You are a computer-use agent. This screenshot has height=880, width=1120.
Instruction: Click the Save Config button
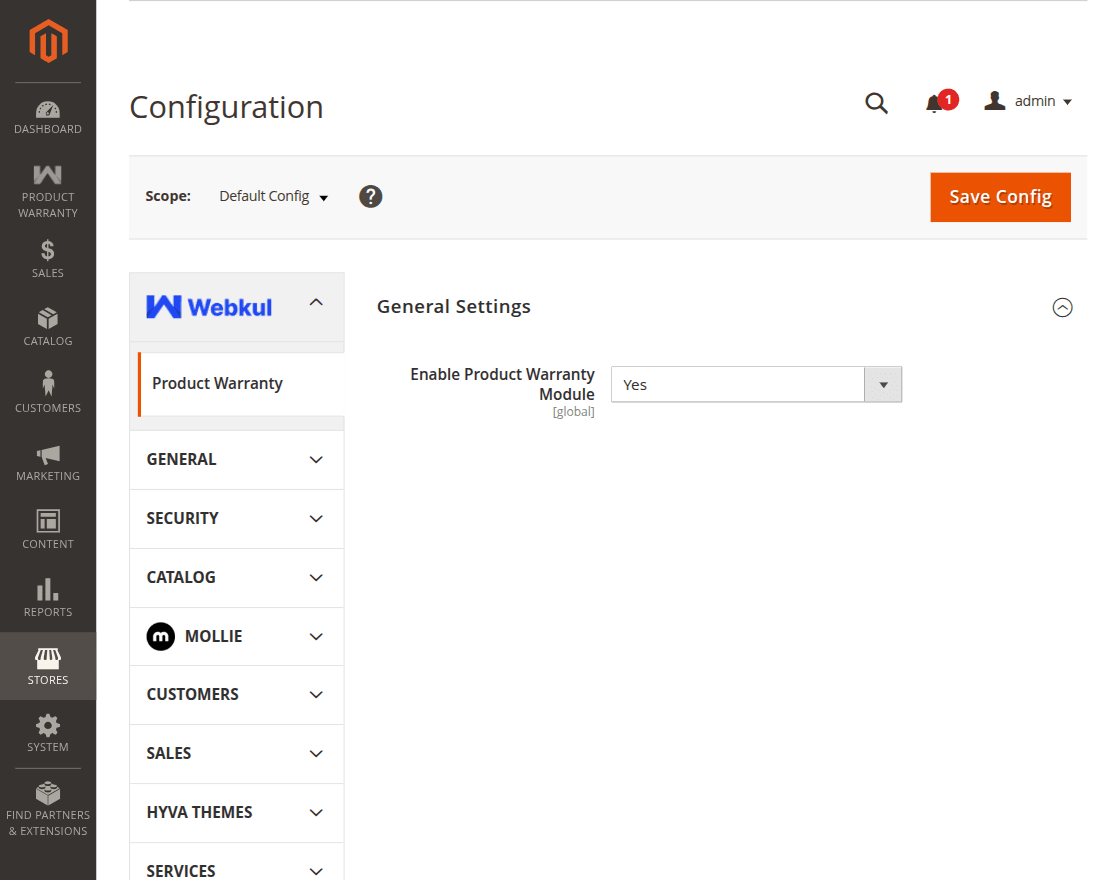tap(1000, 197)
